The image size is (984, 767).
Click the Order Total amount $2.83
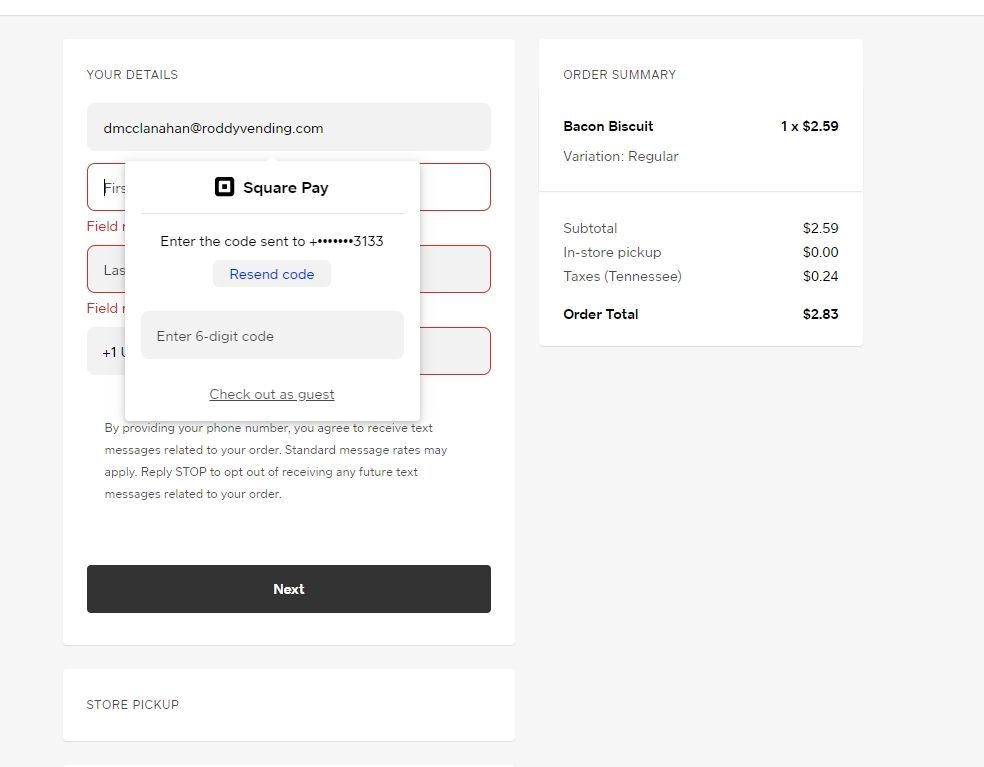[820, 314]
